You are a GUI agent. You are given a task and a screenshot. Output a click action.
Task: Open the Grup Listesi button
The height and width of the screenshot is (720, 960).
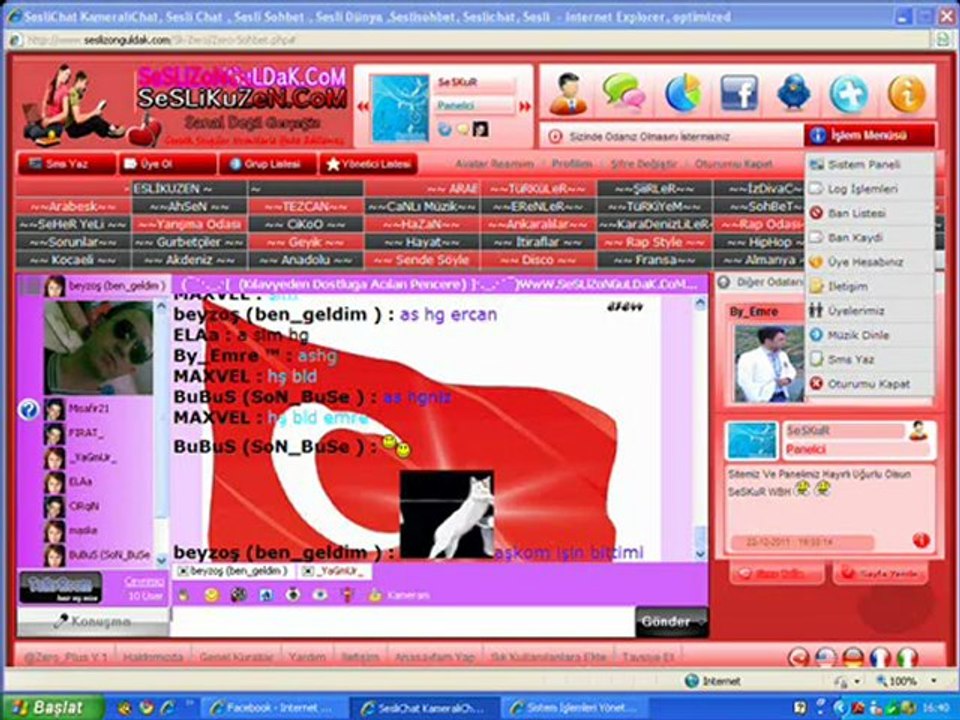[x=268, y=164]
